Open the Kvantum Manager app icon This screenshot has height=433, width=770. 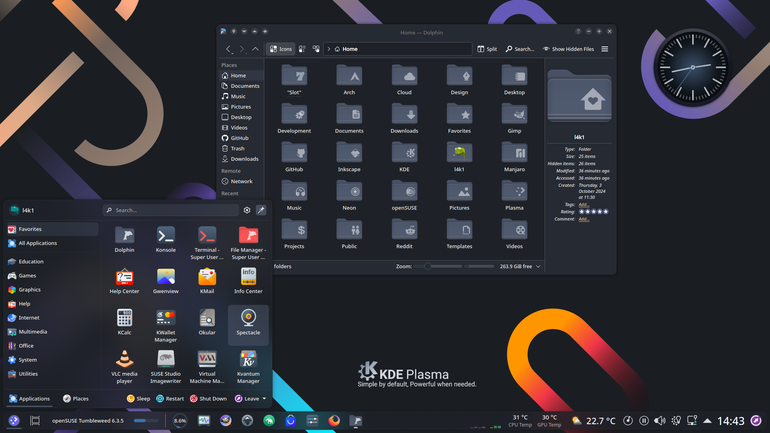(x=248, y=367)
